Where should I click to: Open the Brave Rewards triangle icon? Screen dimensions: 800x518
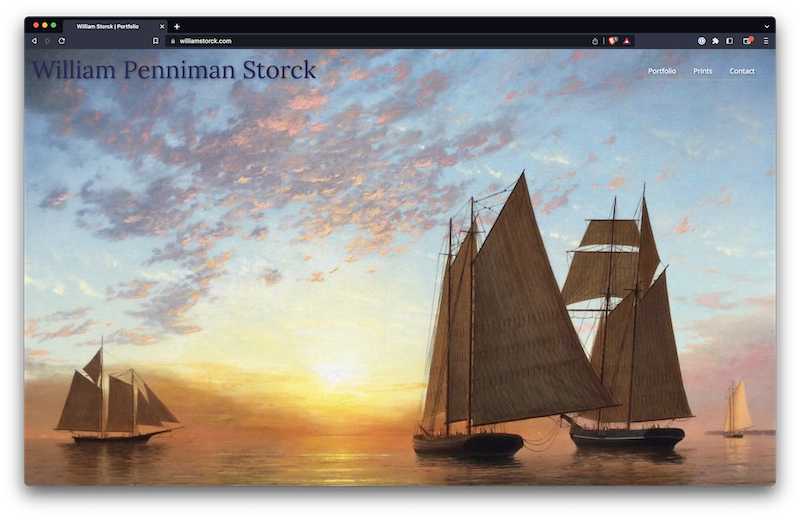click(x=627, y=41)
